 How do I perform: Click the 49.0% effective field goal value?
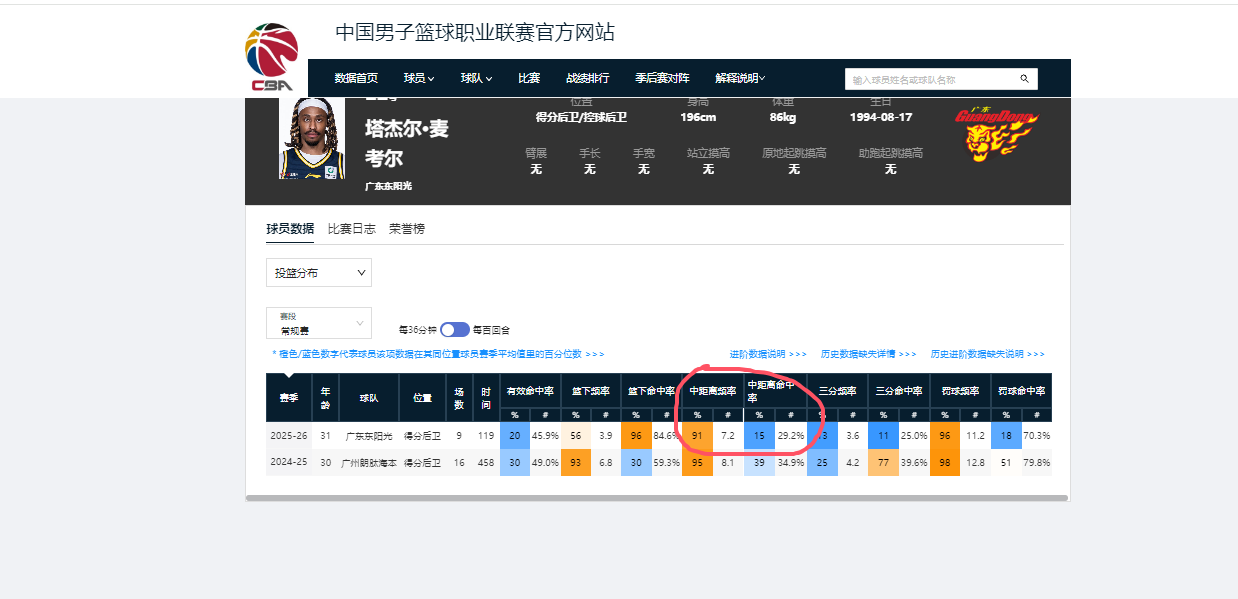pos(545,463)
